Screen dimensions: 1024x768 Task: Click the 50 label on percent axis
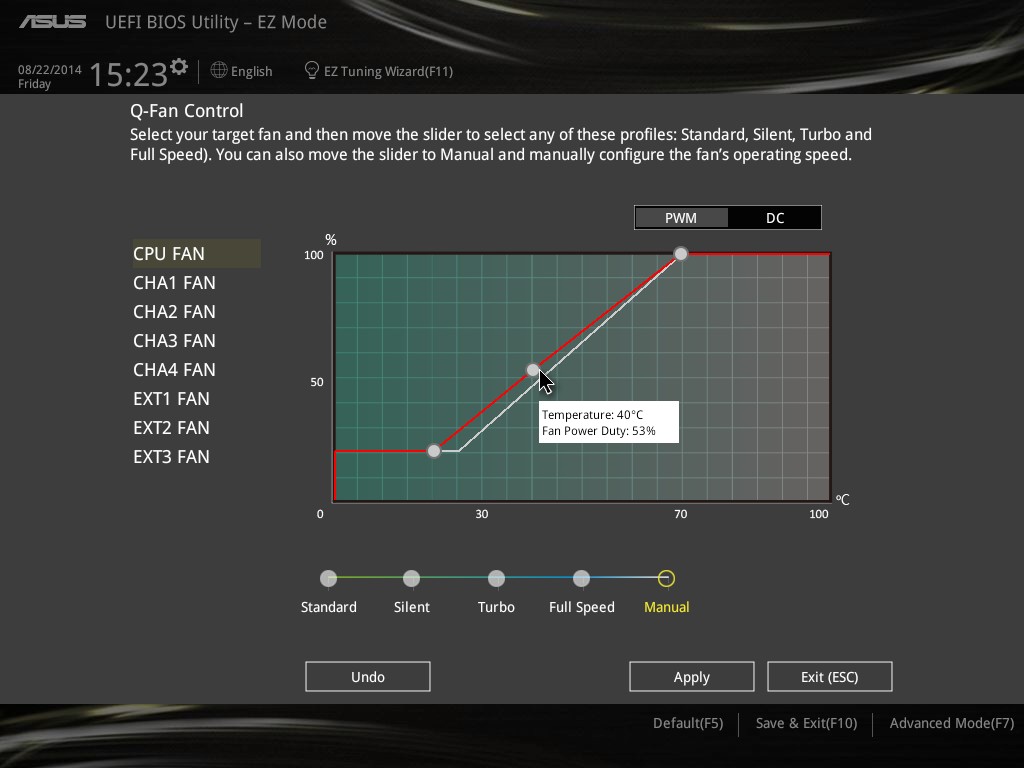317,381
